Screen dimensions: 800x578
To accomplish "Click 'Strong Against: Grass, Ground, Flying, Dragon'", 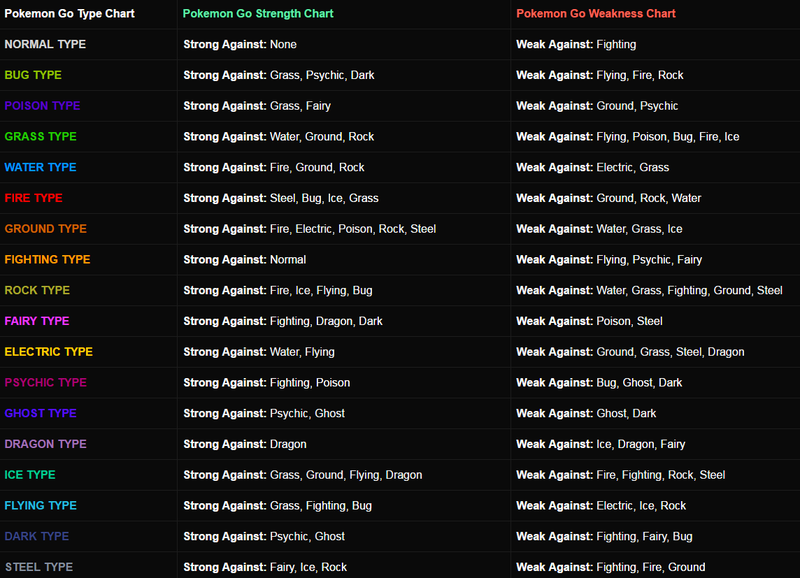I will click(303, 475).
